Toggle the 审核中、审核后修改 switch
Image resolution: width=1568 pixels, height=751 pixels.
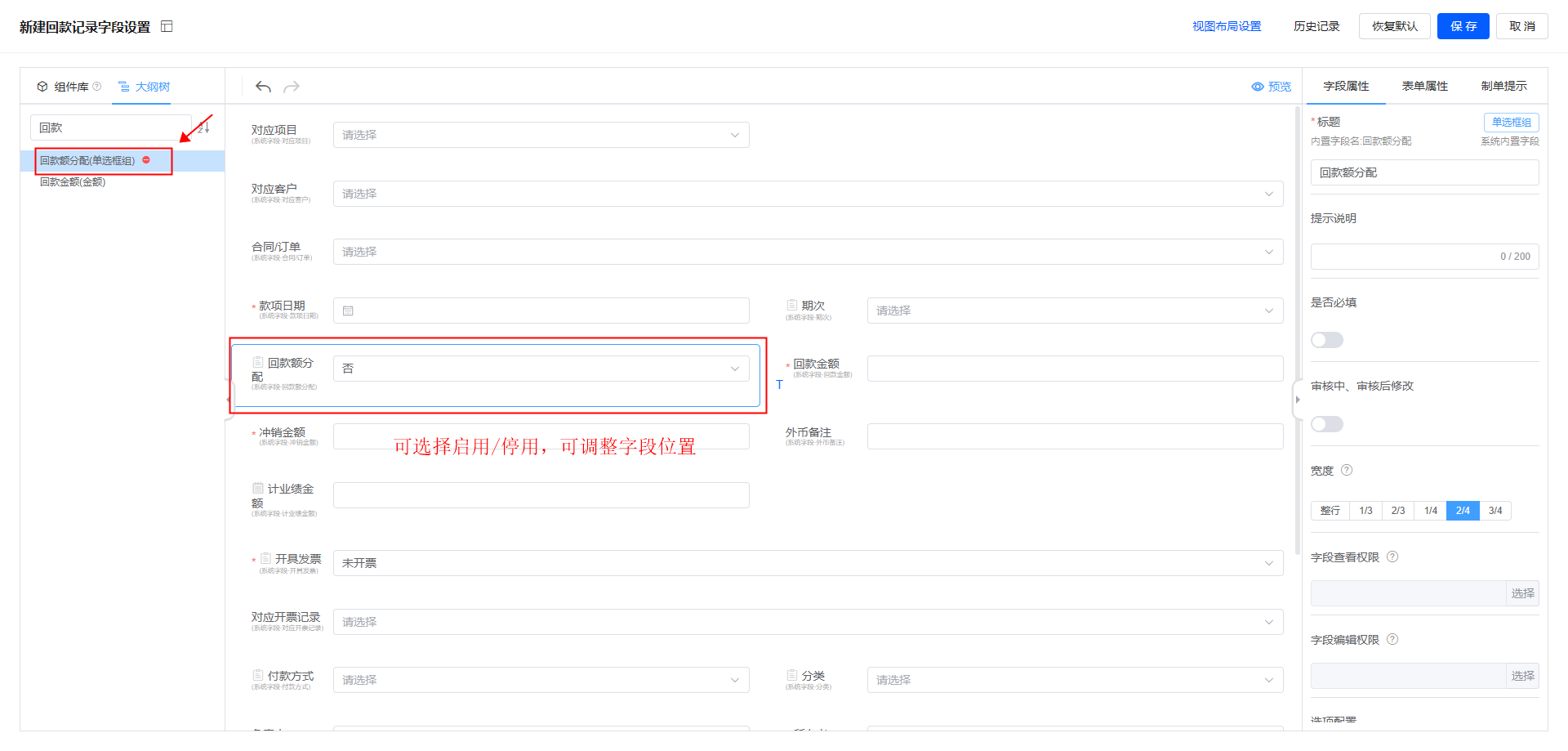[1326, 424]
